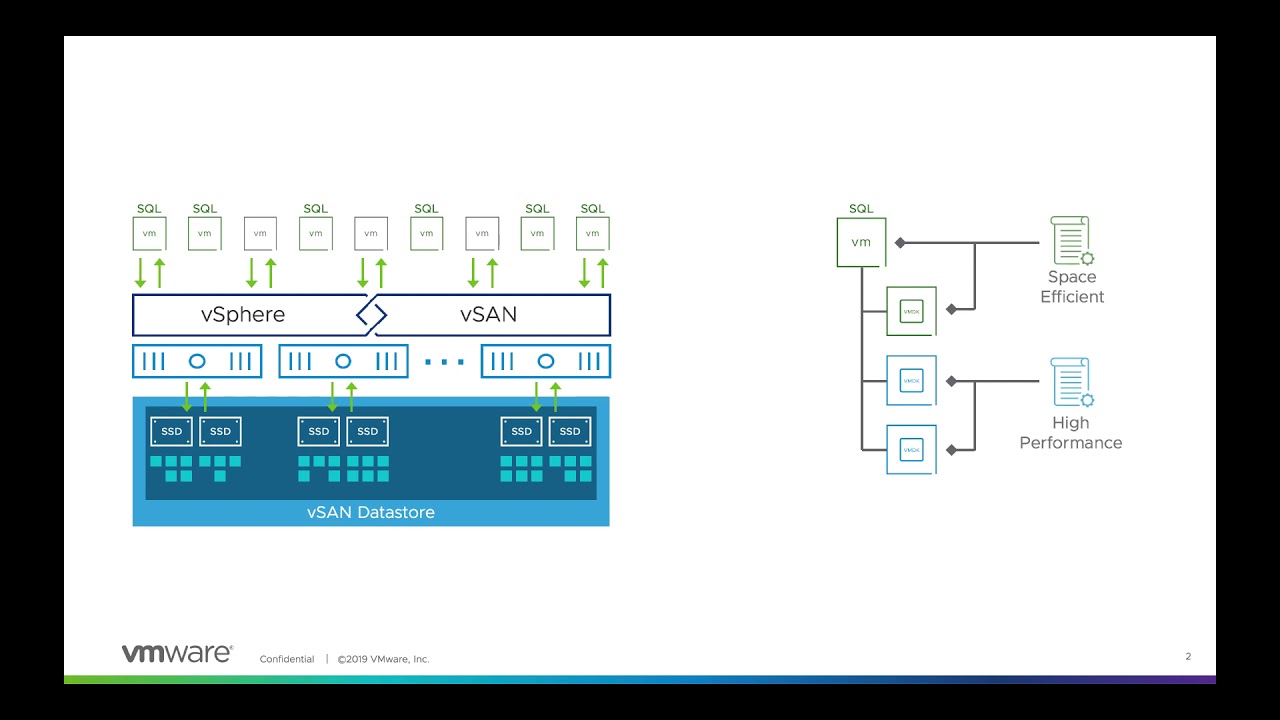Select the seventh vm box in the top row
The height and width of the screenshot is (720, 1280).
click(482, 233)
